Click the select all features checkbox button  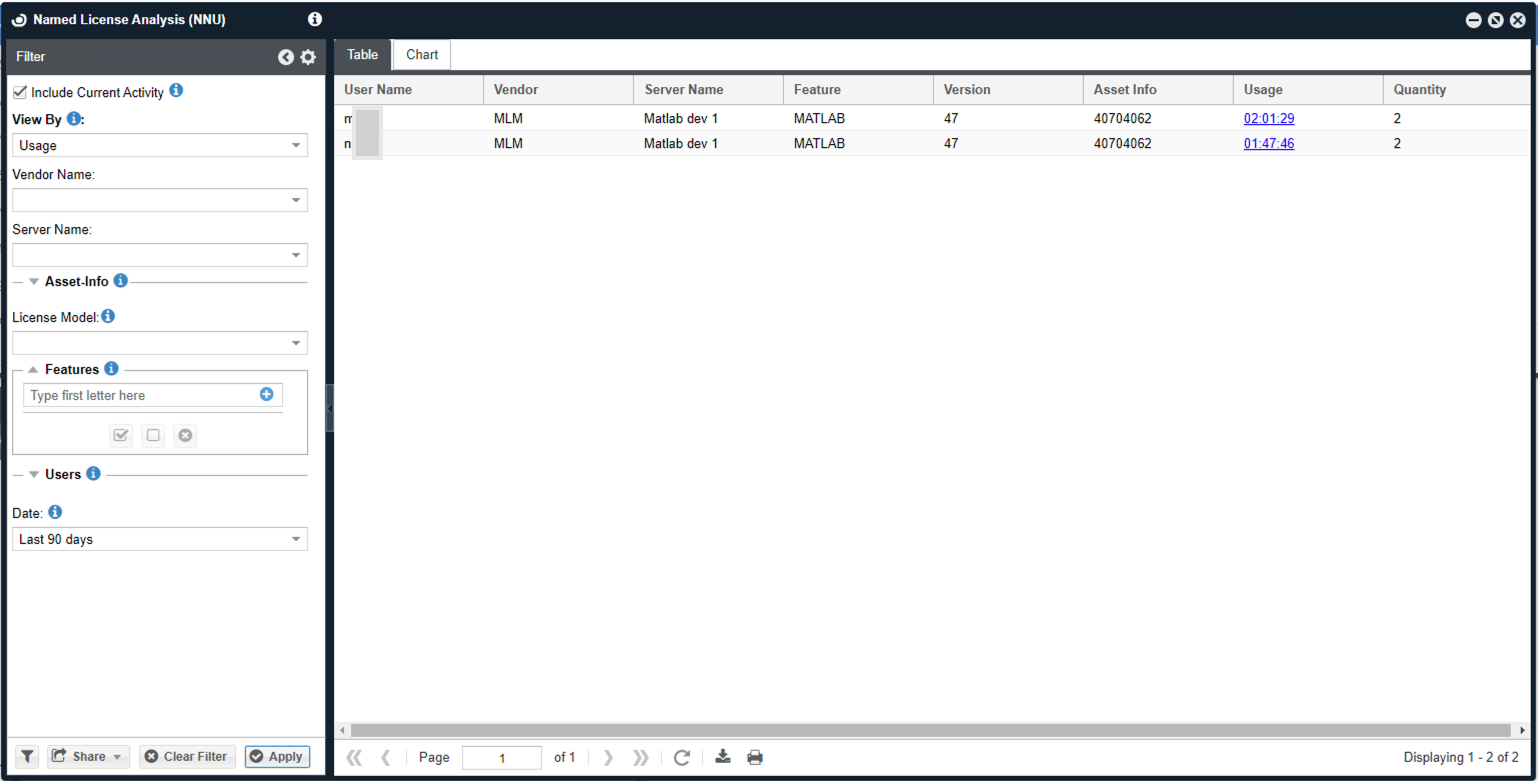click(121, 435)
